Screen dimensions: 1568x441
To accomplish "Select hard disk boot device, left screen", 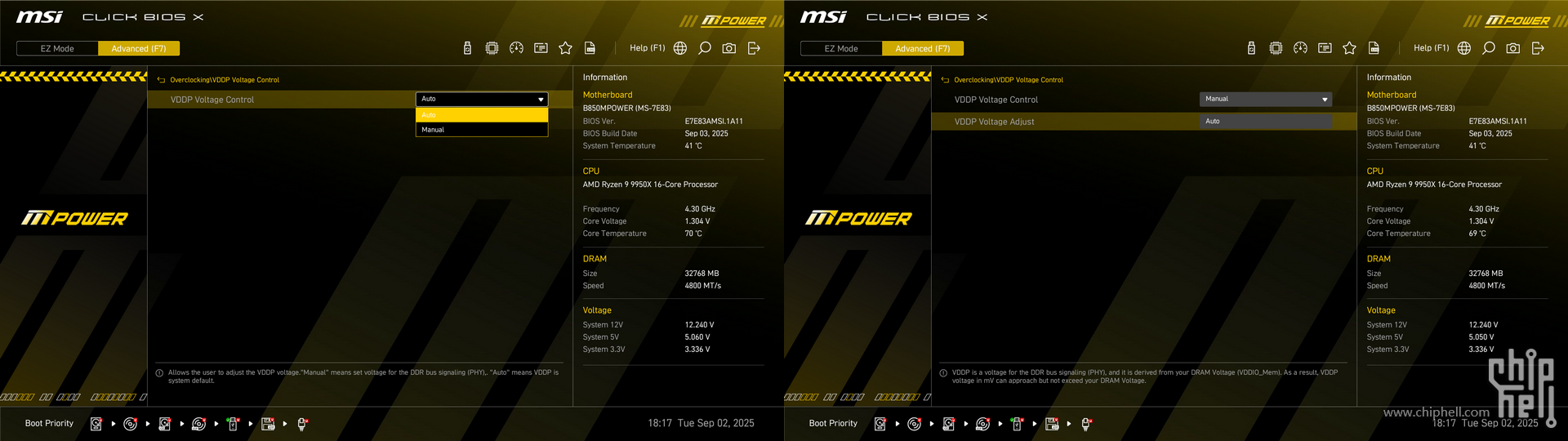I will point(96,424).
